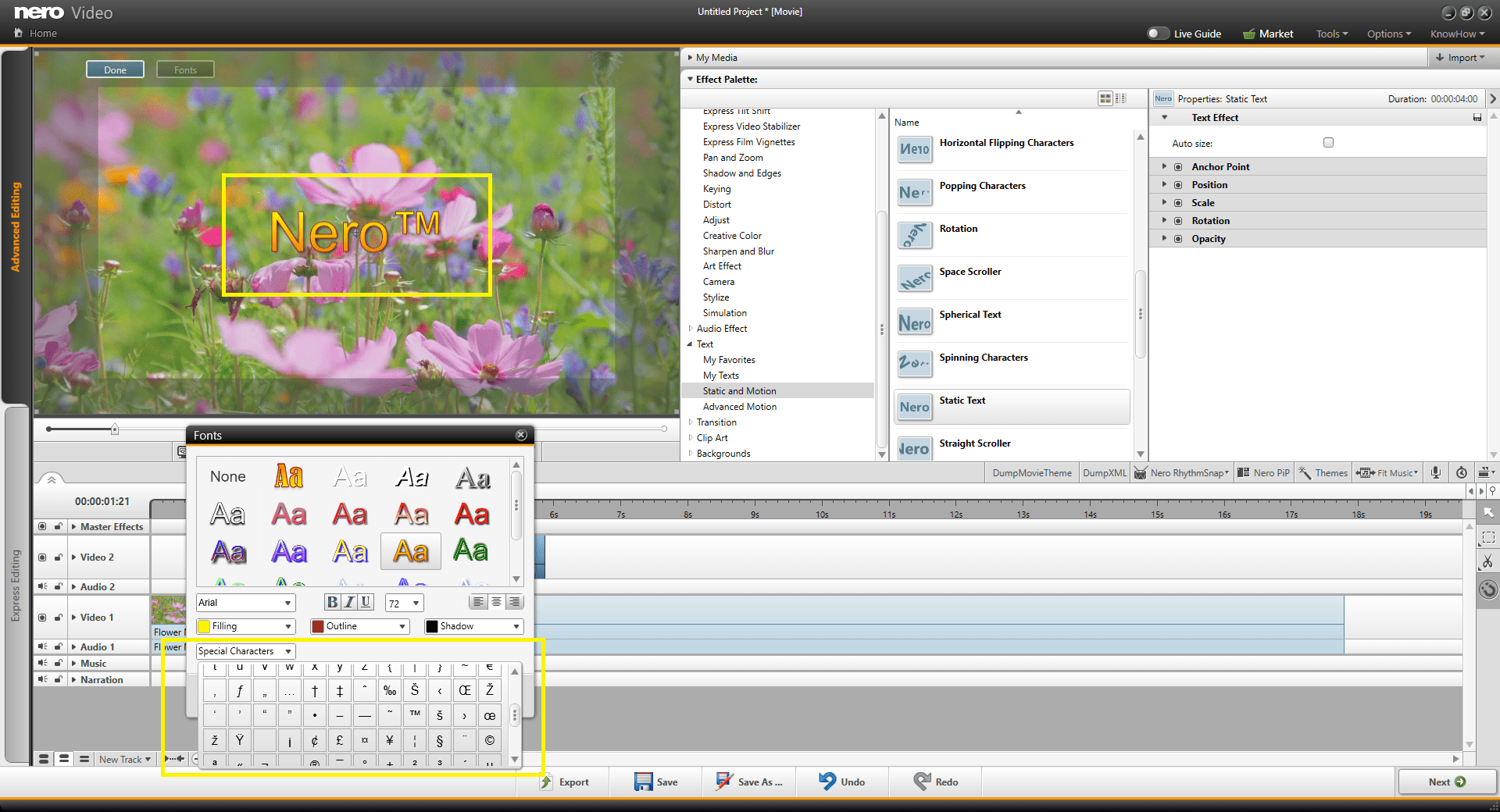This screenshot has width=1500, height=812.
Task: Click the Next button
Action: (x=1447, y=782)
